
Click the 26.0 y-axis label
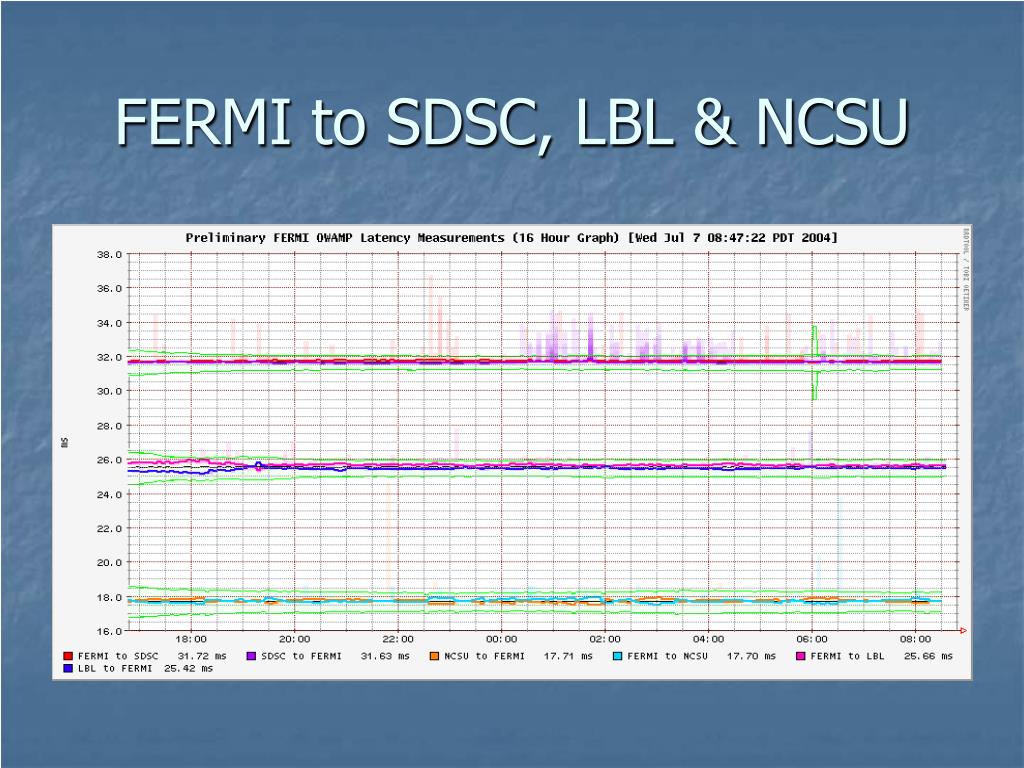109,460
